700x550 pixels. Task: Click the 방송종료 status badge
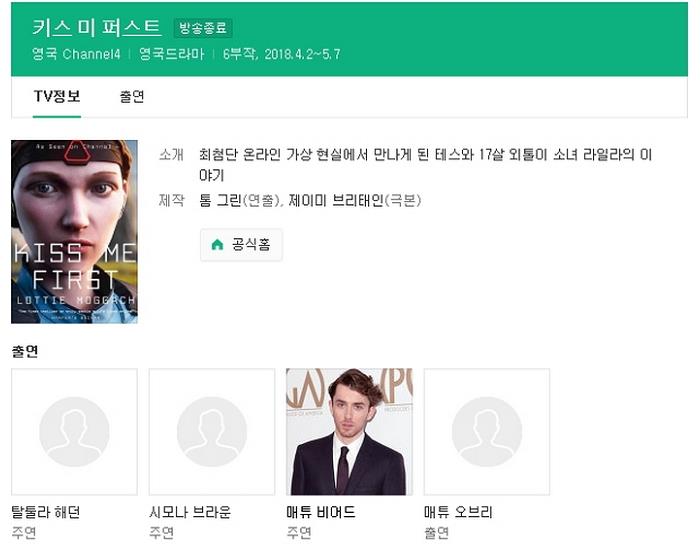pos(202,28)
